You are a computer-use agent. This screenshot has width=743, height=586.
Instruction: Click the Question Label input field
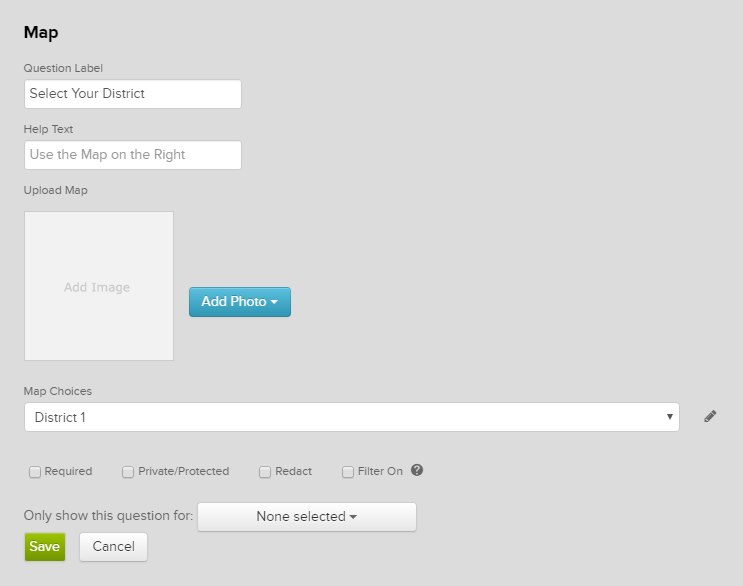click(x=133, y=94)
